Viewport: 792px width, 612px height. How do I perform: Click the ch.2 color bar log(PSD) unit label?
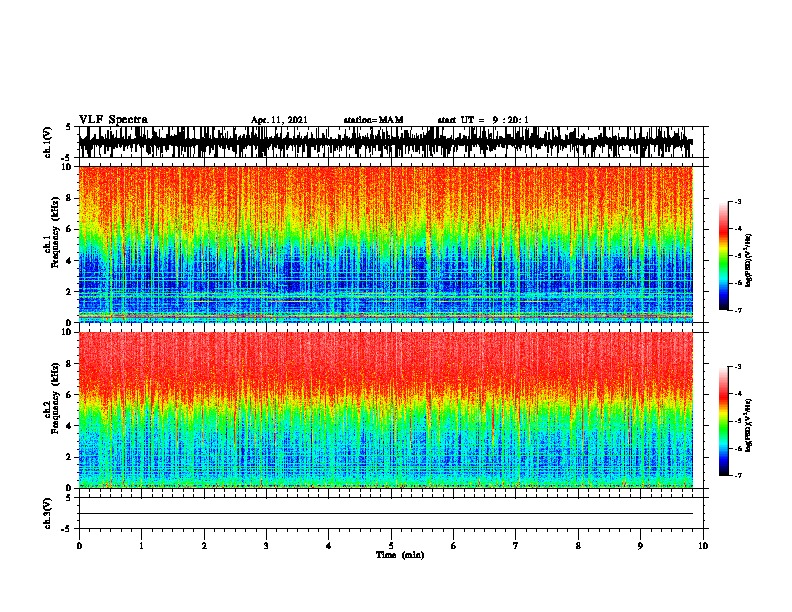pyautogui.click(x=749, y=425)
